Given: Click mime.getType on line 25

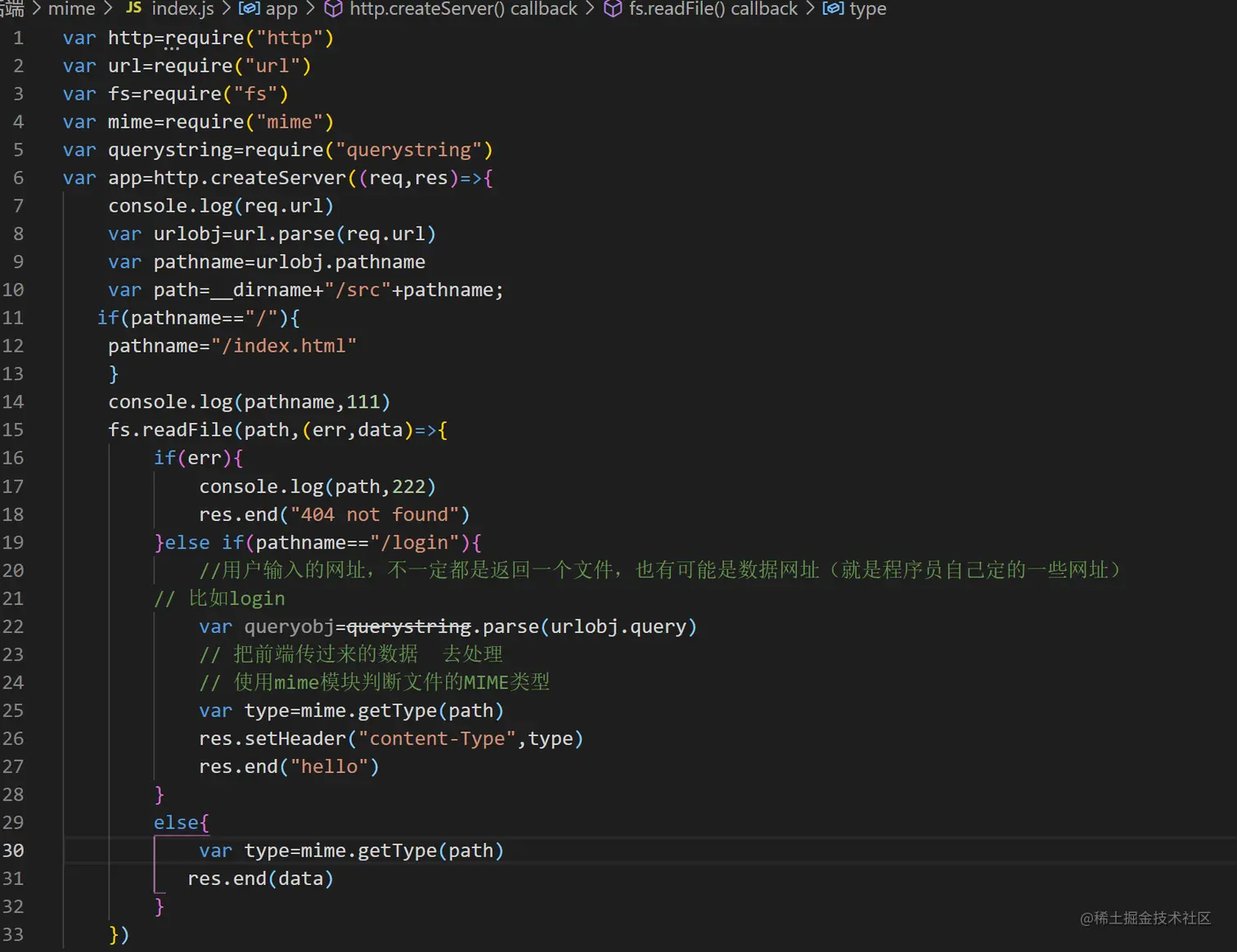Looking at the screenshot, I should (x=368, y=711).
